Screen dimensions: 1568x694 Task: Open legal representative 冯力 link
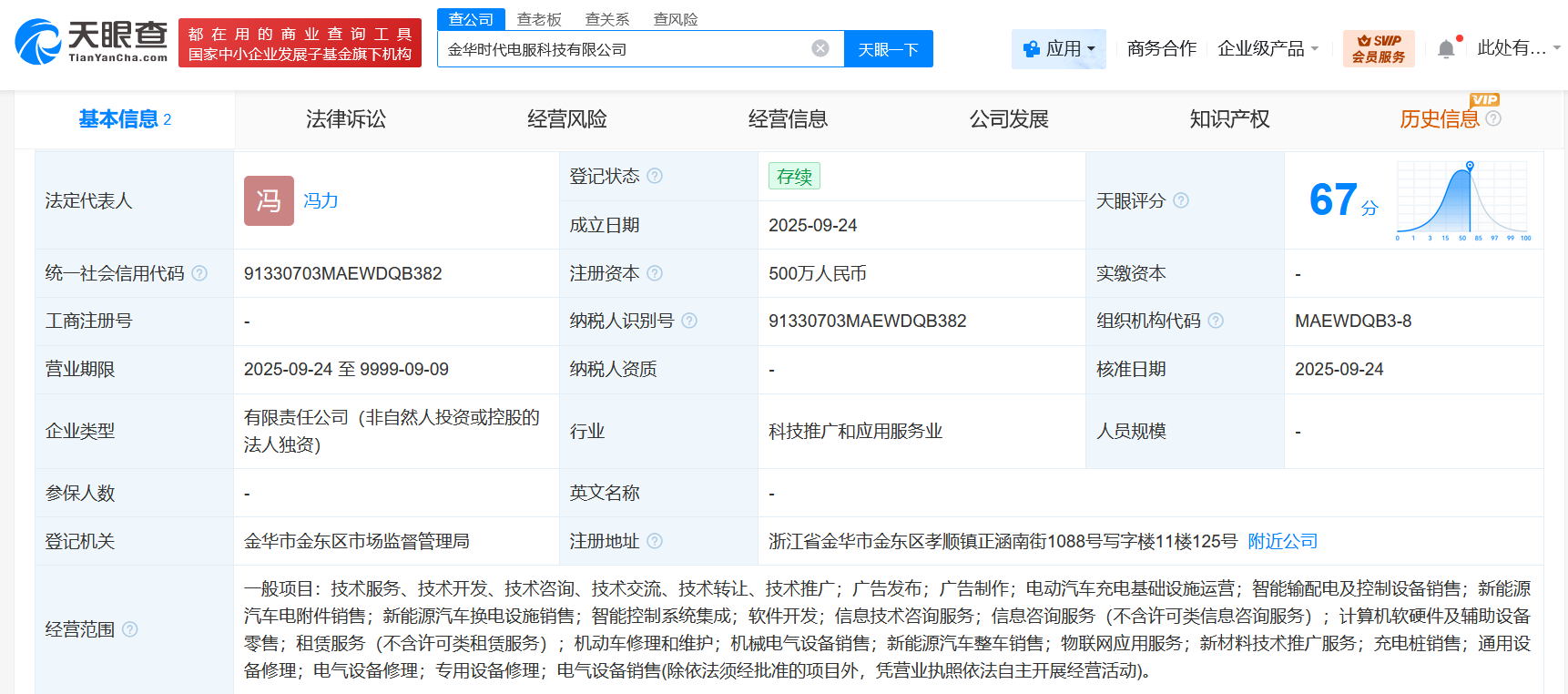(321, 200)
